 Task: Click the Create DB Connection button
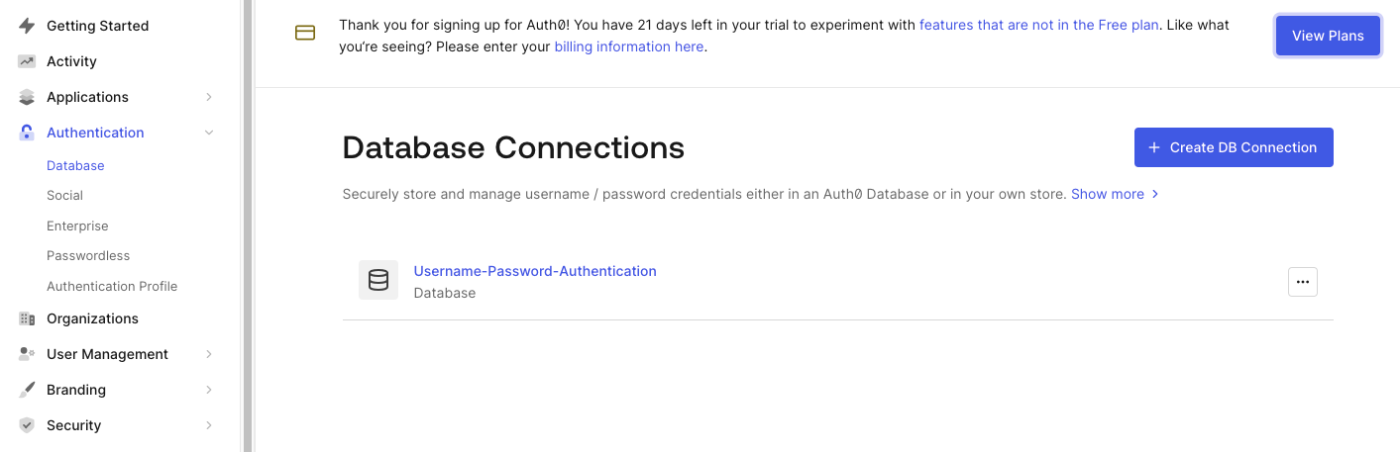coord(1233,147)
